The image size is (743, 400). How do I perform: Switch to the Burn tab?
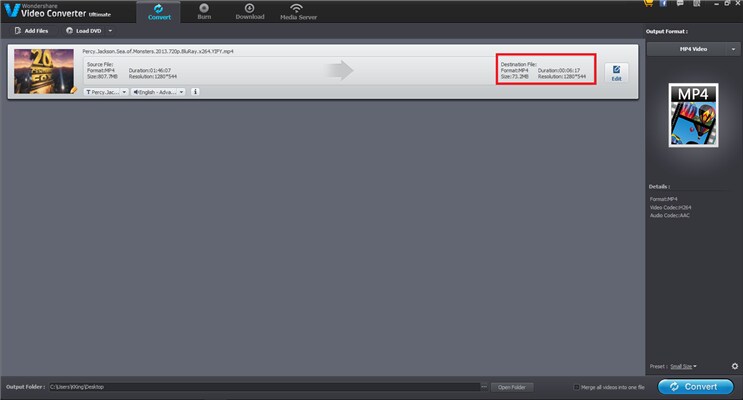pos(204,11)
